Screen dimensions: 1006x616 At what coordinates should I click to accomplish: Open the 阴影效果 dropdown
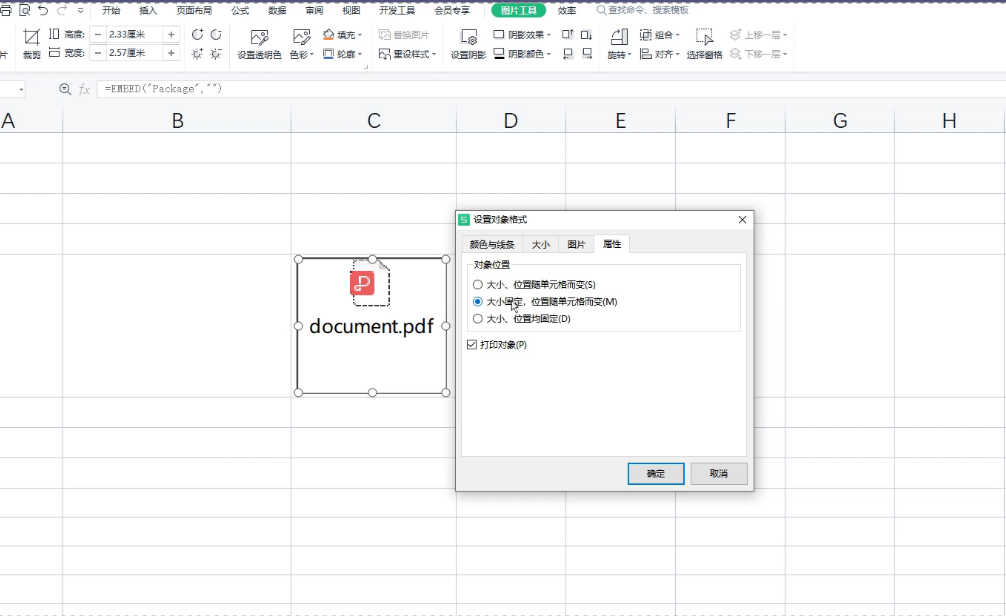pyautogui.click(x=521, y=34)
